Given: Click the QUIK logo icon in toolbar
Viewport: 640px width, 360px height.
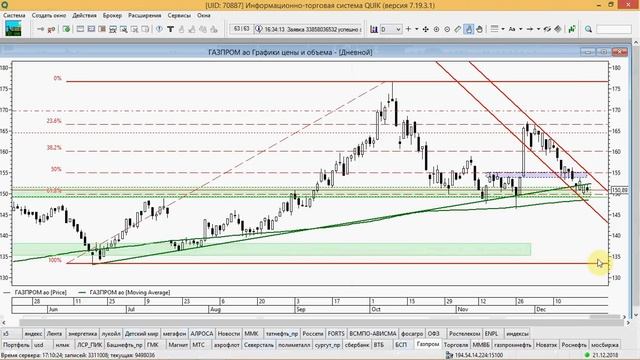Looking at the screenshot, I should point(13,29).
